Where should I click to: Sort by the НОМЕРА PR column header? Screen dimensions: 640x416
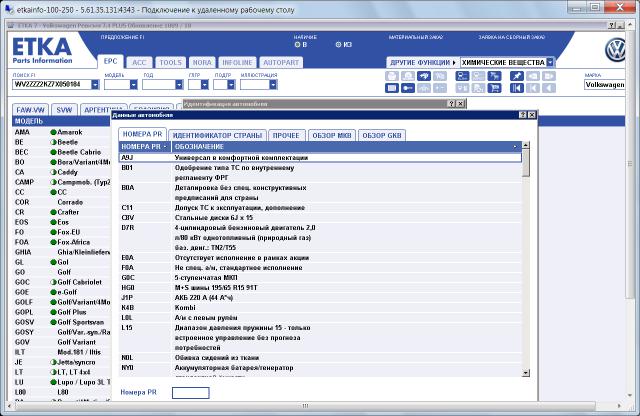(x=145, y=147)
